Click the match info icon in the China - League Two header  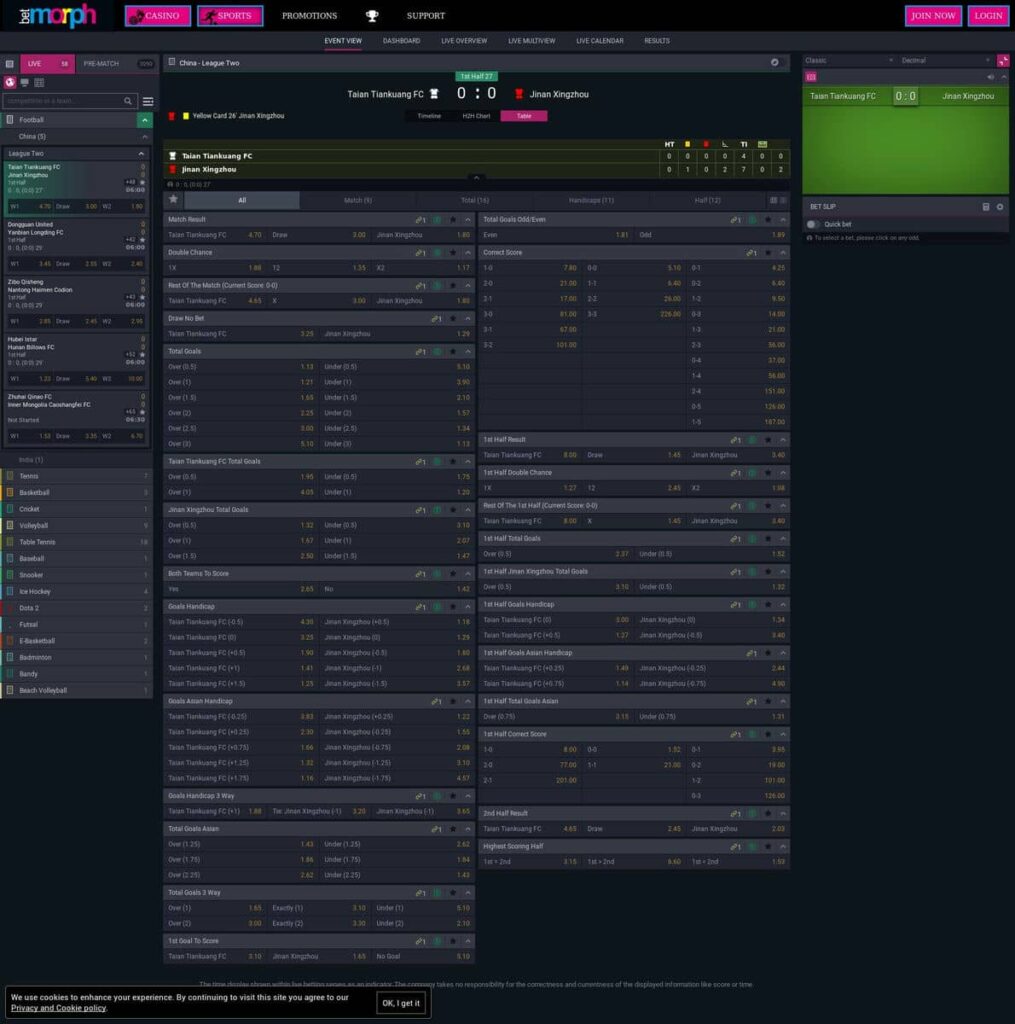[x=775, y=63]
